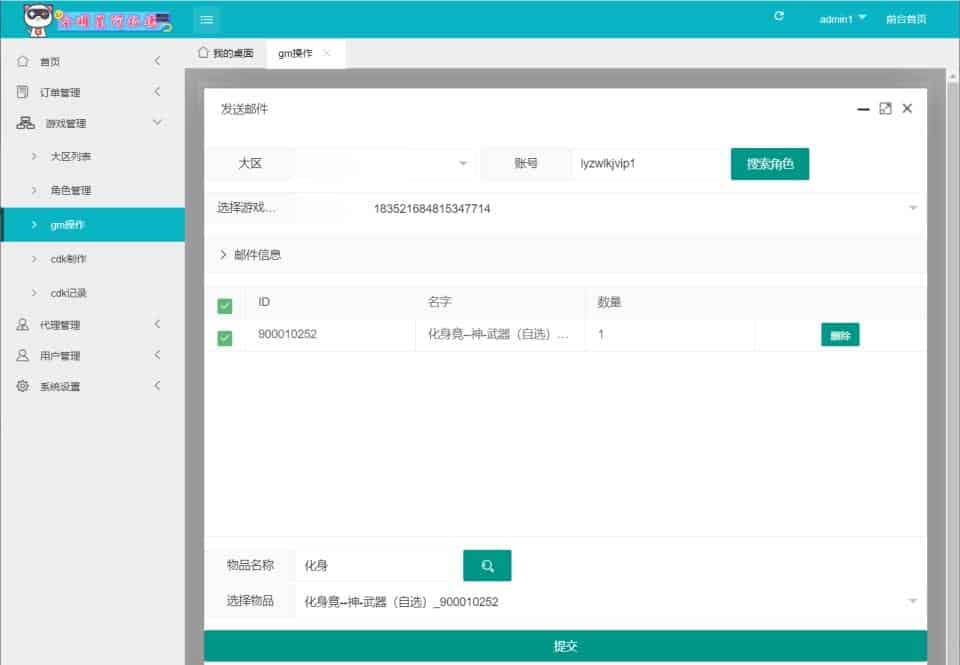960x665 pixels.
Task: Click the item name cell 化身竟--神-武器
Action: pos(500,334)
